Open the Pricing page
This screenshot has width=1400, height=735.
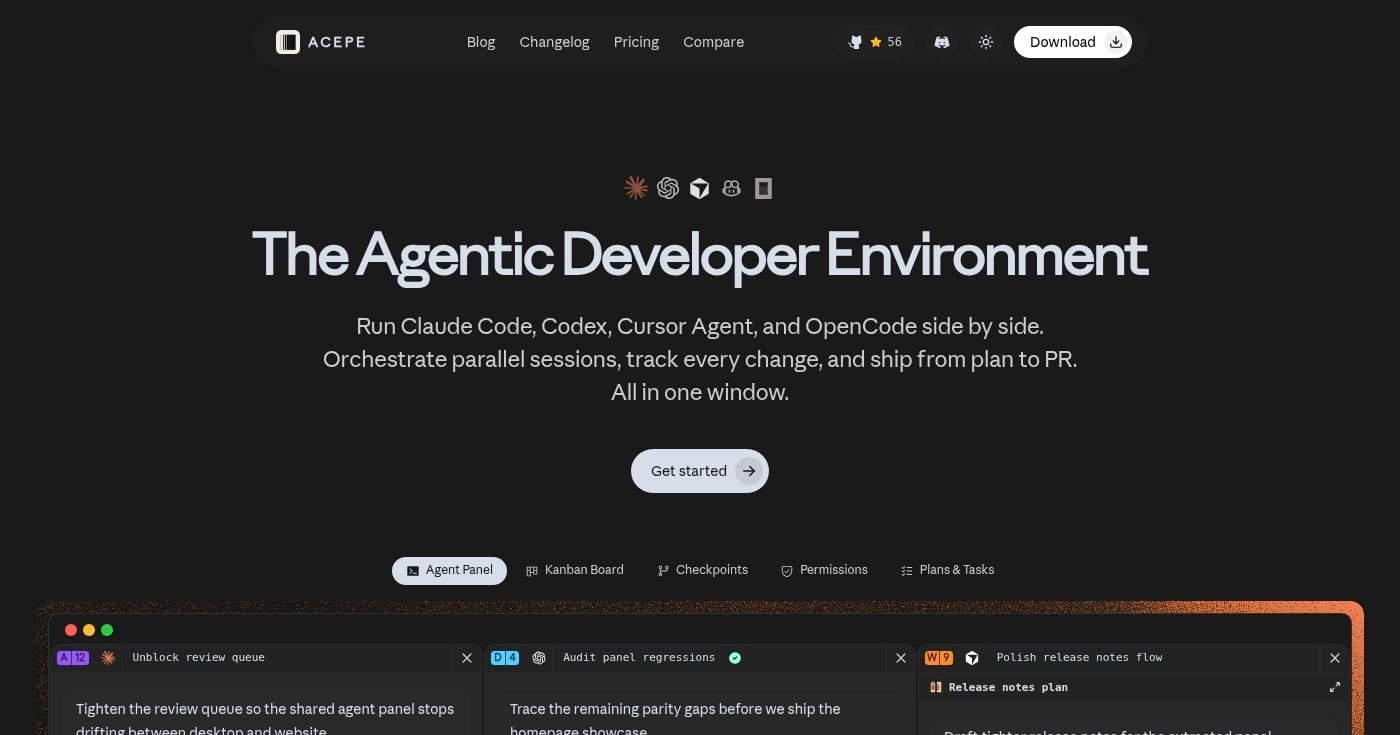point(636,42)
